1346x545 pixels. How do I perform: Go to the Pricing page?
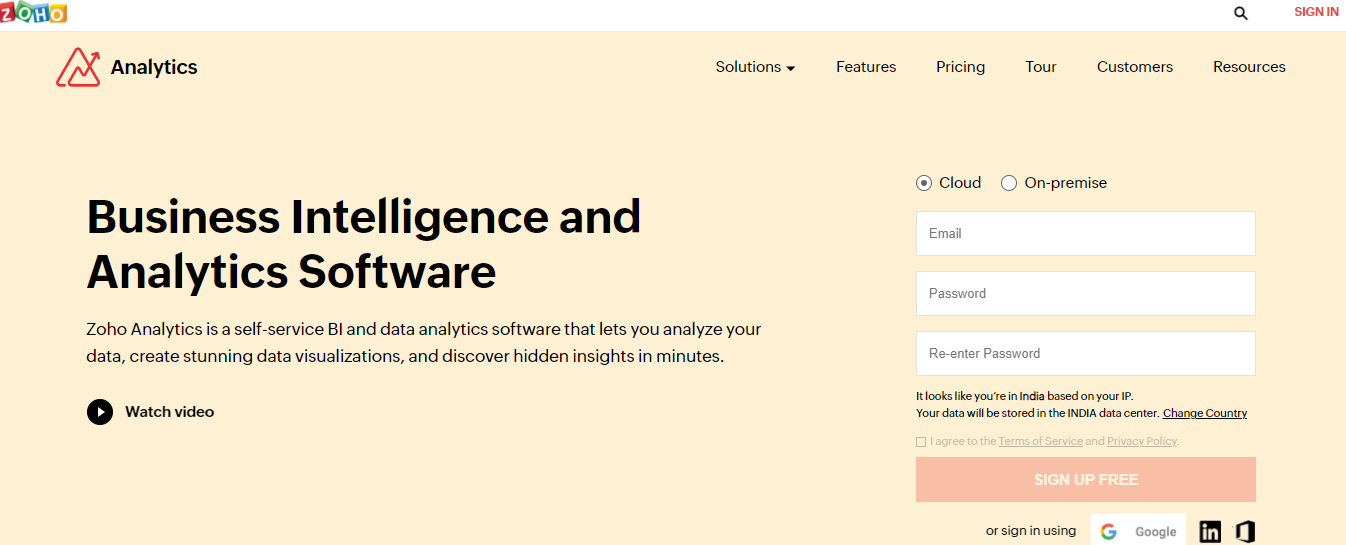coord(960,67)
